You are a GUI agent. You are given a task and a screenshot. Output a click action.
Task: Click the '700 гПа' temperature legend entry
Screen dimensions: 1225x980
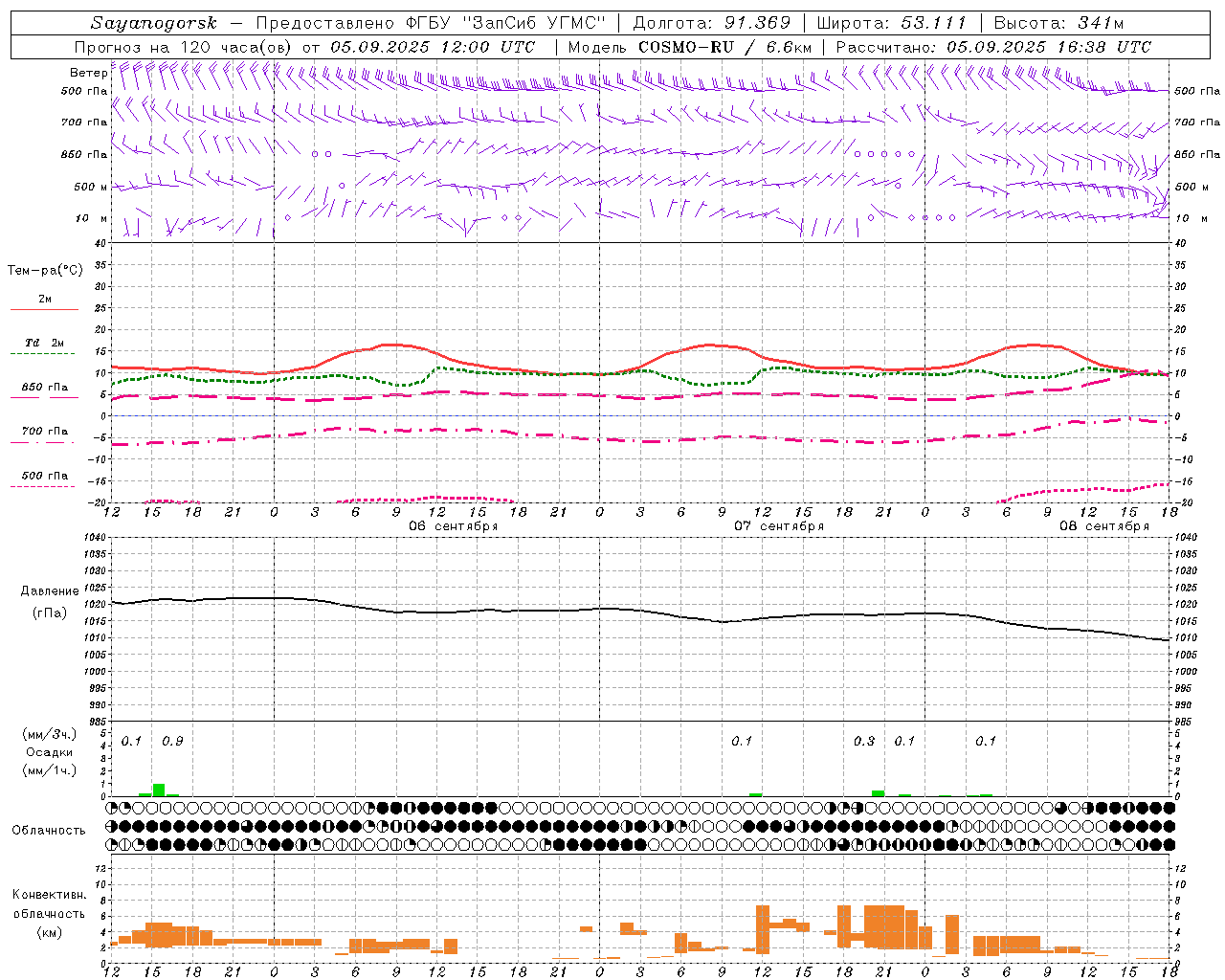click(45, 432)
